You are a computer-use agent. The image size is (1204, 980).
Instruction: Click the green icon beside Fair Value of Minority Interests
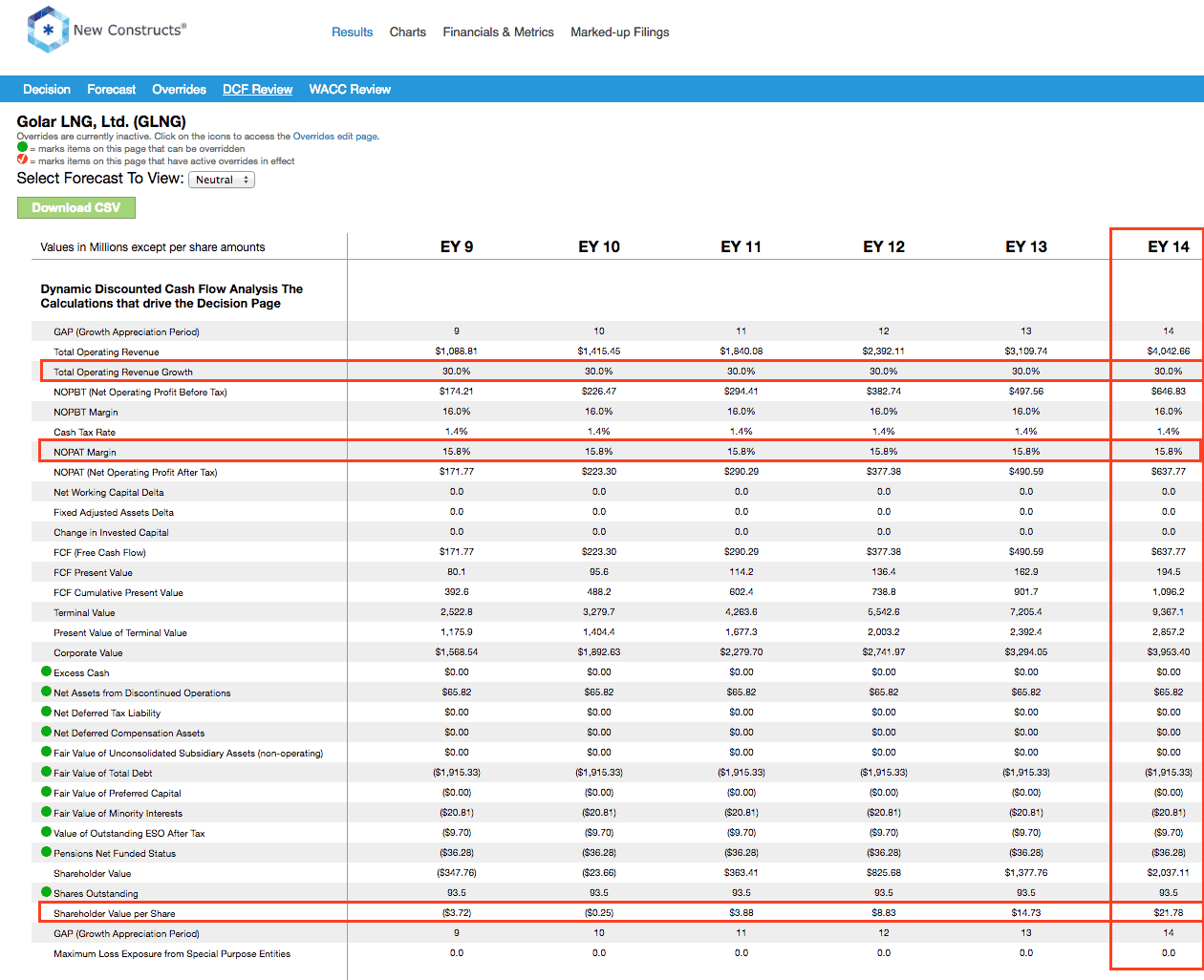click(47, 812)
